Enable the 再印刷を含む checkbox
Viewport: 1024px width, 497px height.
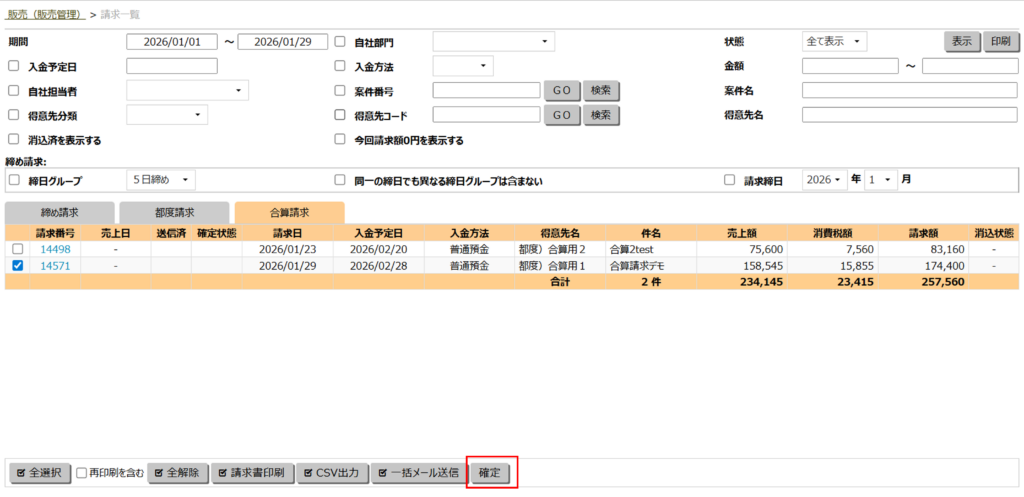[x=83, y=473]
